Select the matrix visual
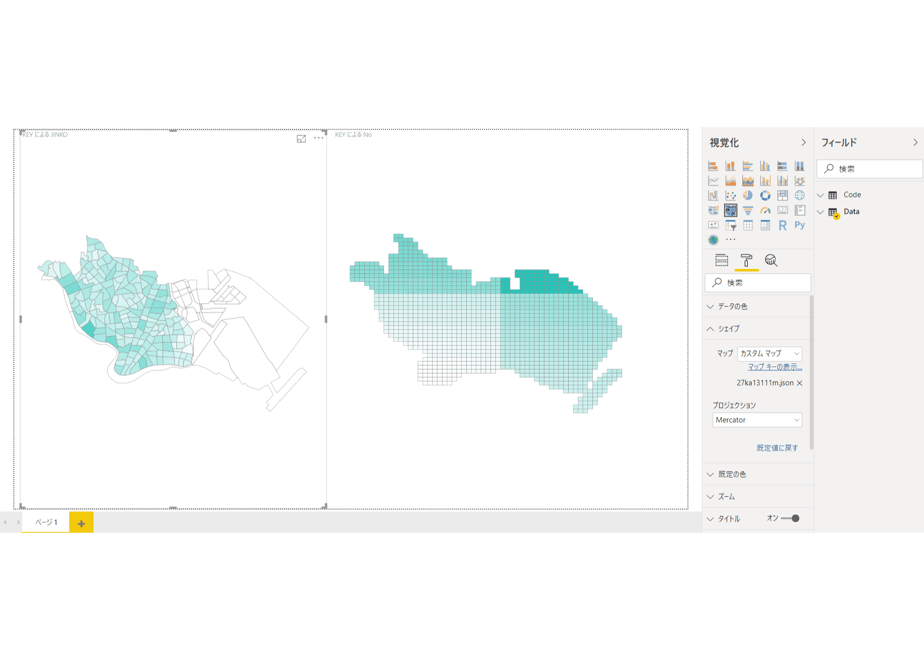The width and height of the screenshot is (924, 660). [x=765, y=225]
